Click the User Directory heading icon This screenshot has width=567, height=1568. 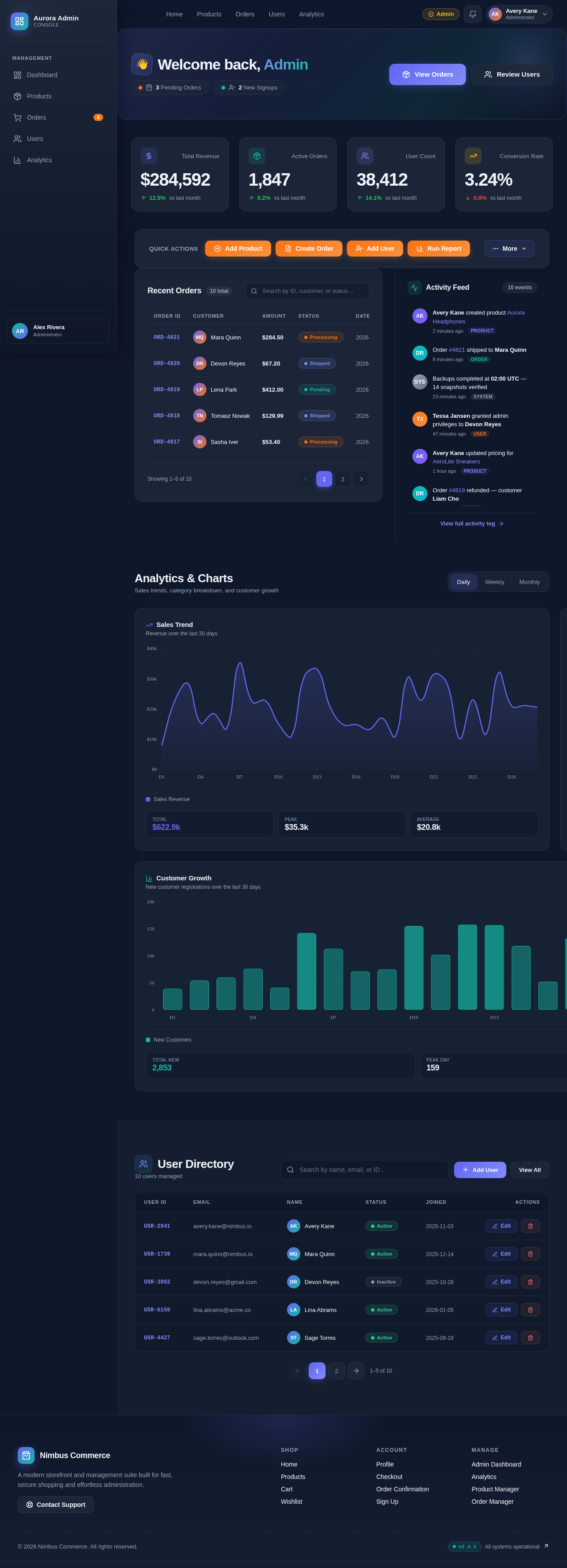[144, 1163]
